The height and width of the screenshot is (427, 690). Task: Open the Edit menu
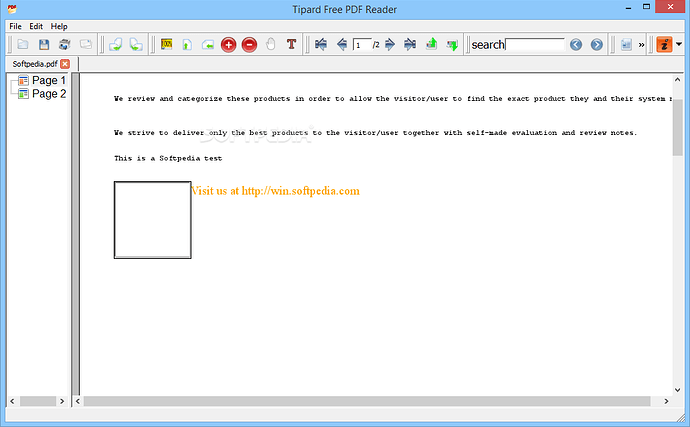(36, 26)
